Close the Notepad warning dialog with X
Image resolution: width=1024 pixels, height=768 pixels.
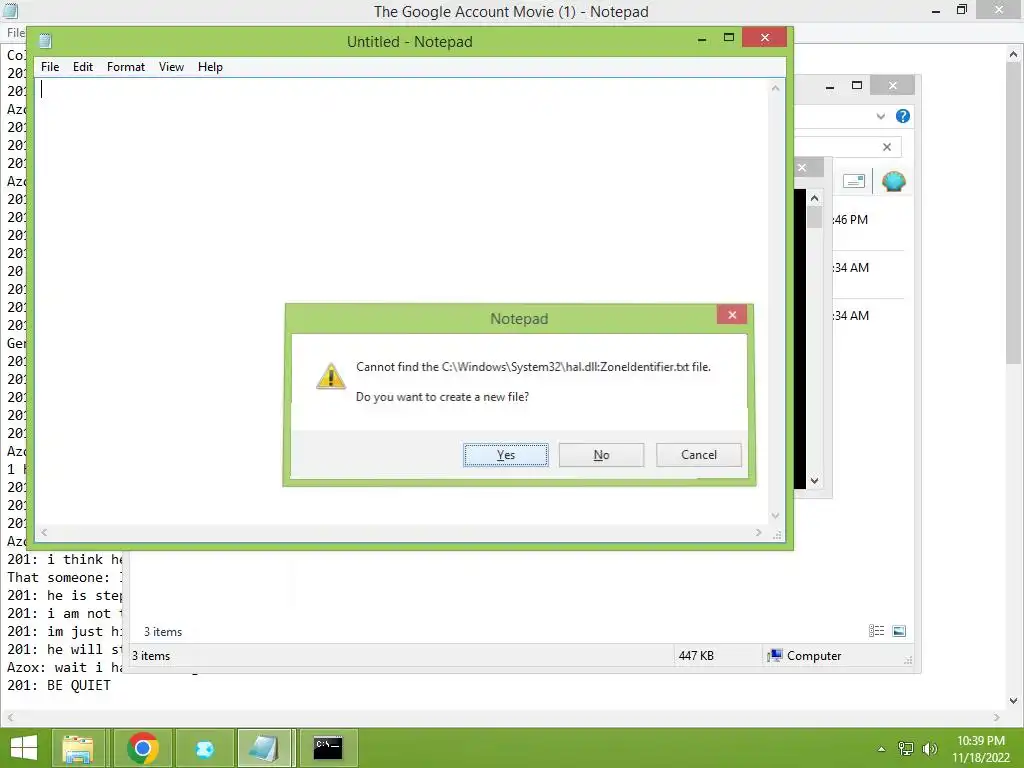732,315
